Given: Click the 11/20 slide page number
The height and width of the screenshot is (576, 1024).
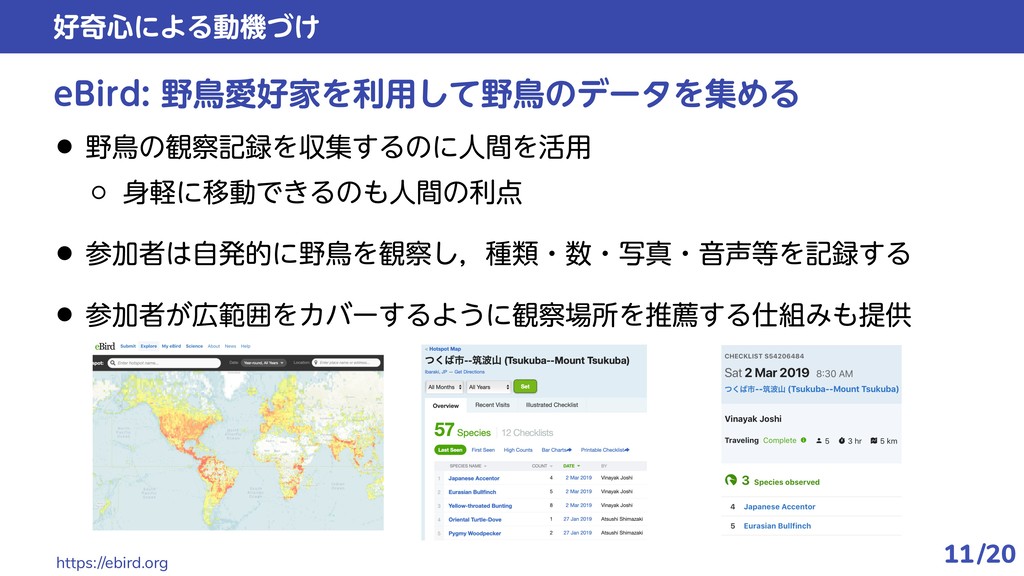Looking at the screenshot, I should (980, 554).
